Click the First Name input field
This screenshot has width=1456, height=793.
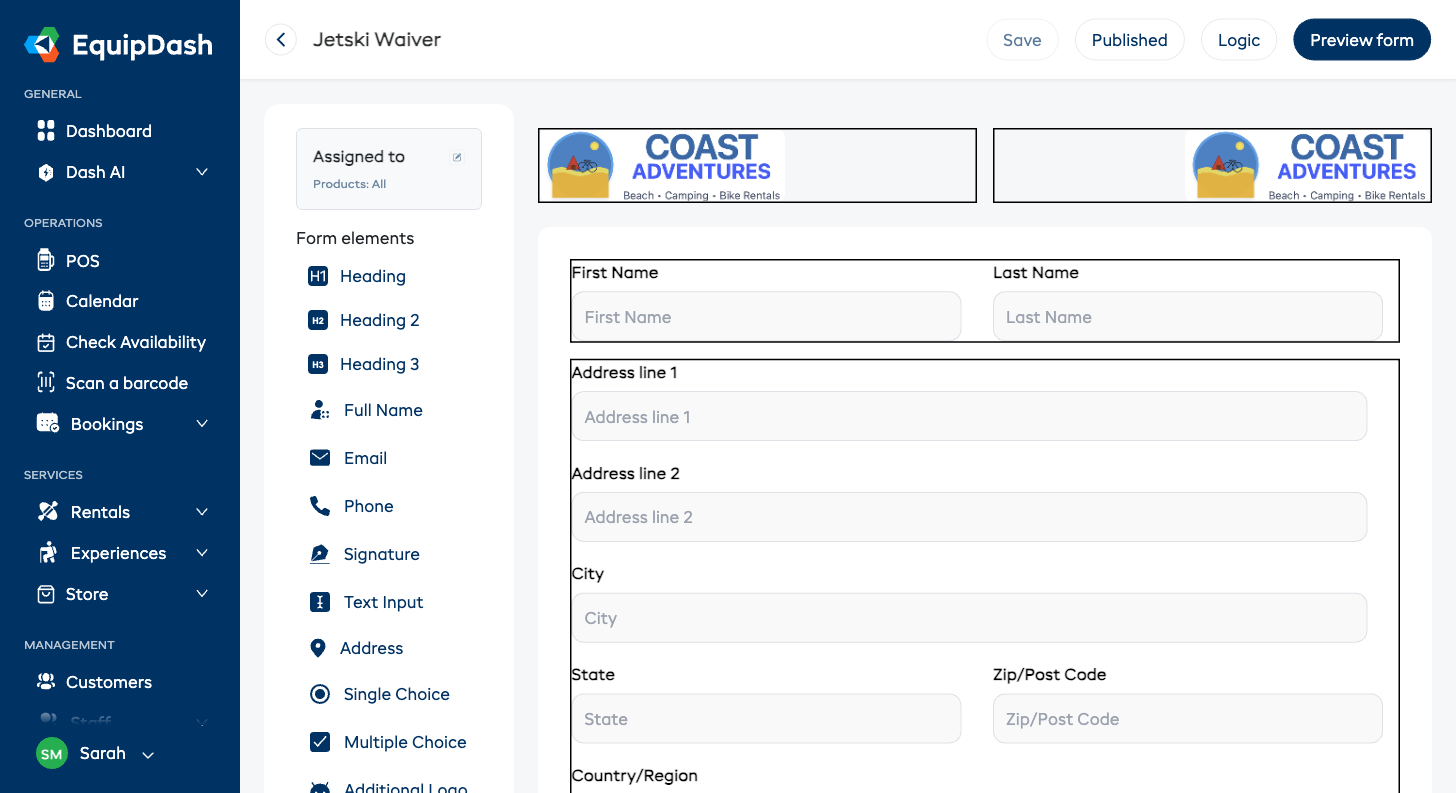[766, 317]
